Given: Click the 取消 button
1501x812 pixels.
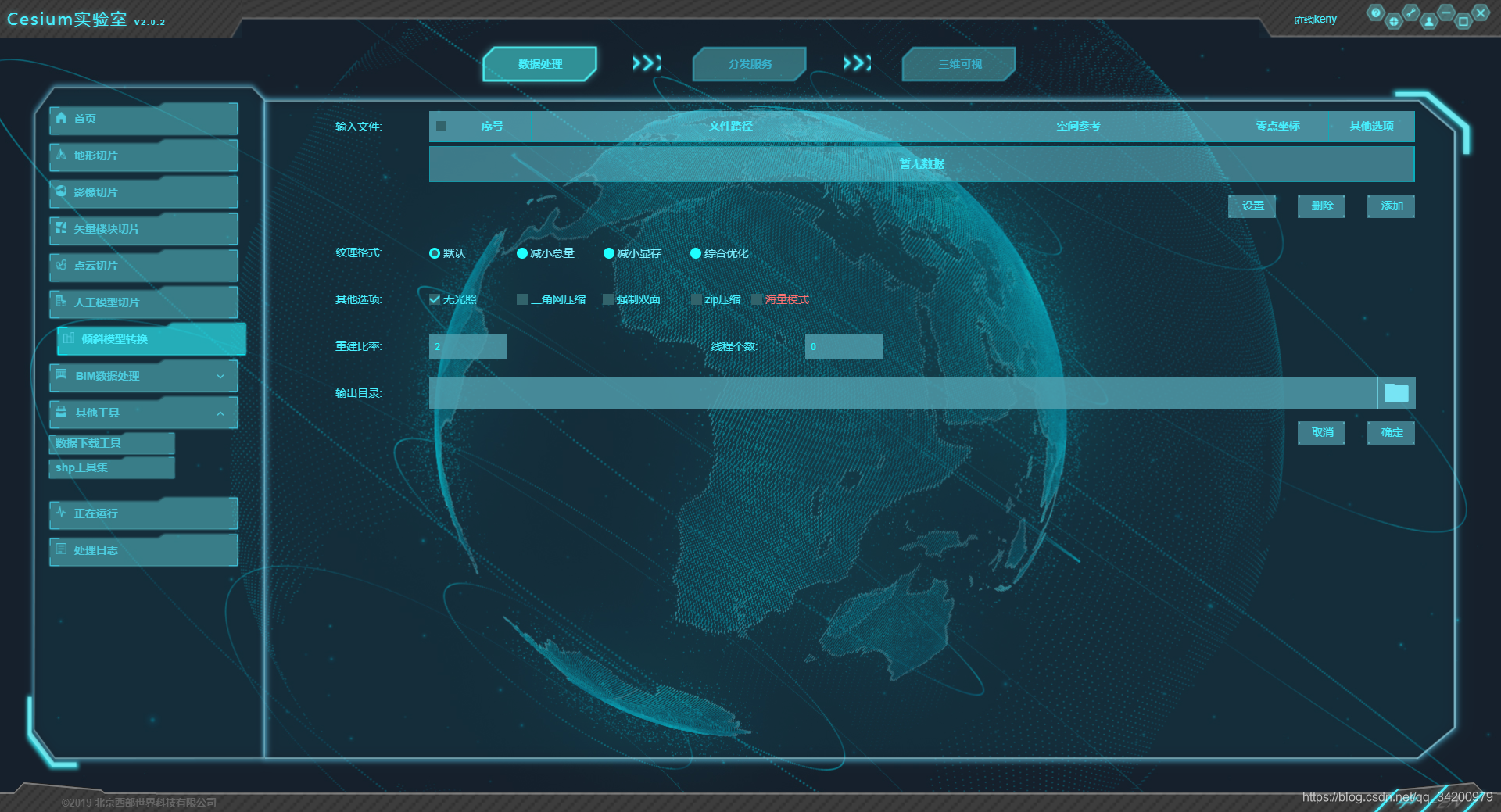Looking at the screenshot, I should coord(1322,432).
